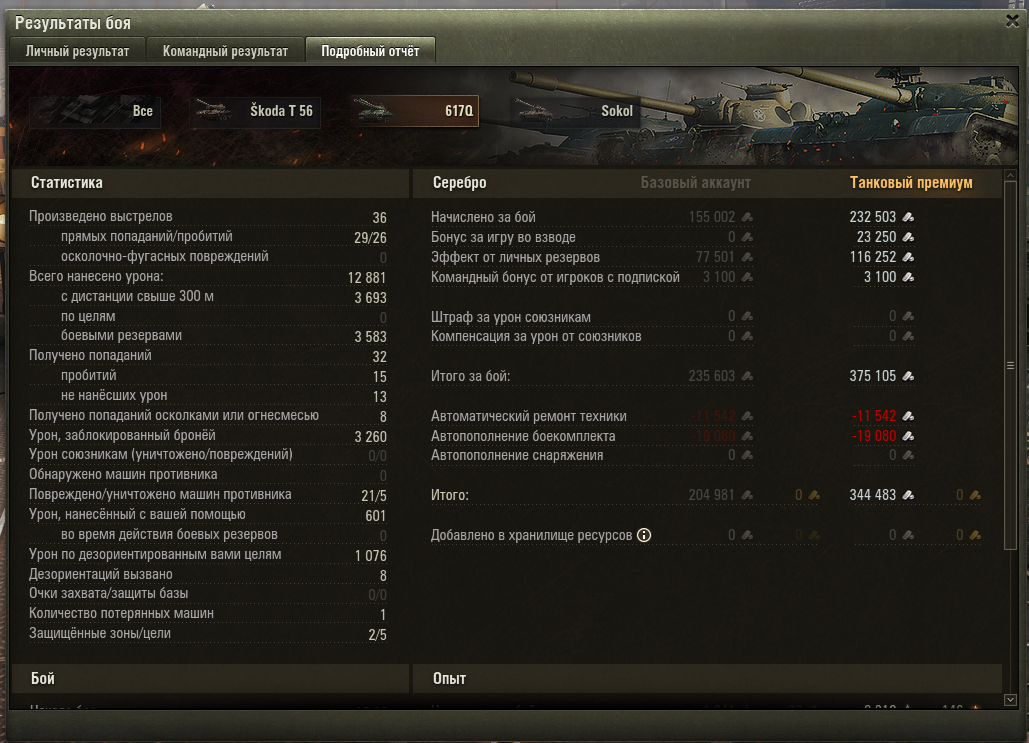Click silver icon next to 375 105
The width and height of the screenshot is (1029, 743).
pyautogui.click(x=908, y=376)
